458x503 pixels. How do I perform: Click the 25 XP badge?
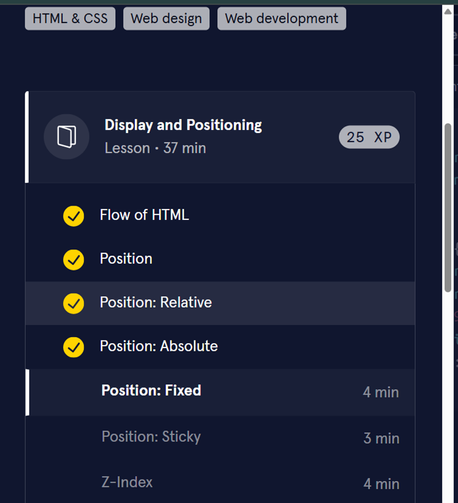click(369, 137)
